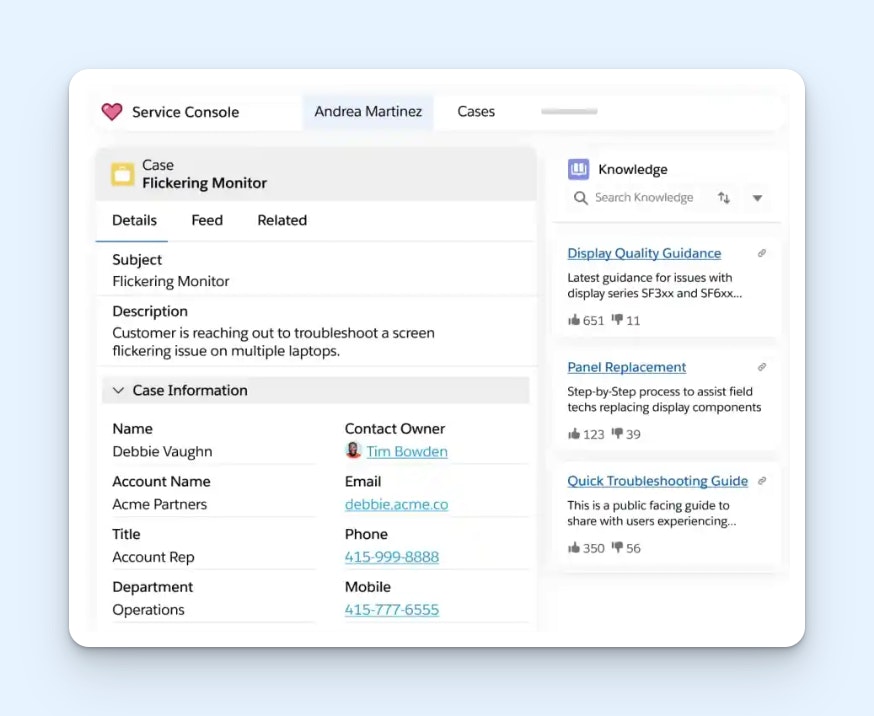Click Tim Bowden's avatar picture
874x716 pixels.
353,451
